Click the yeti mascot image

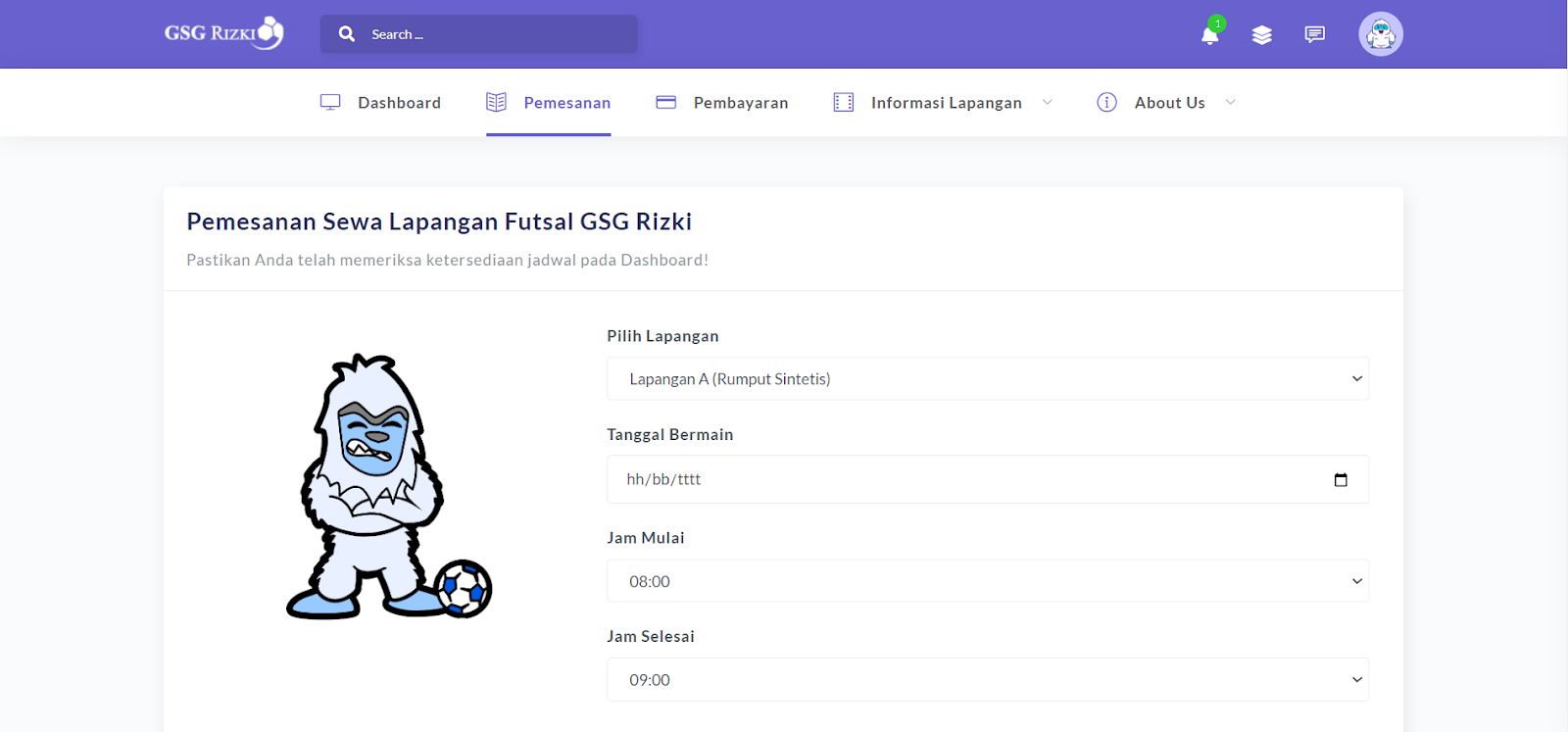[x=389, y=486]
